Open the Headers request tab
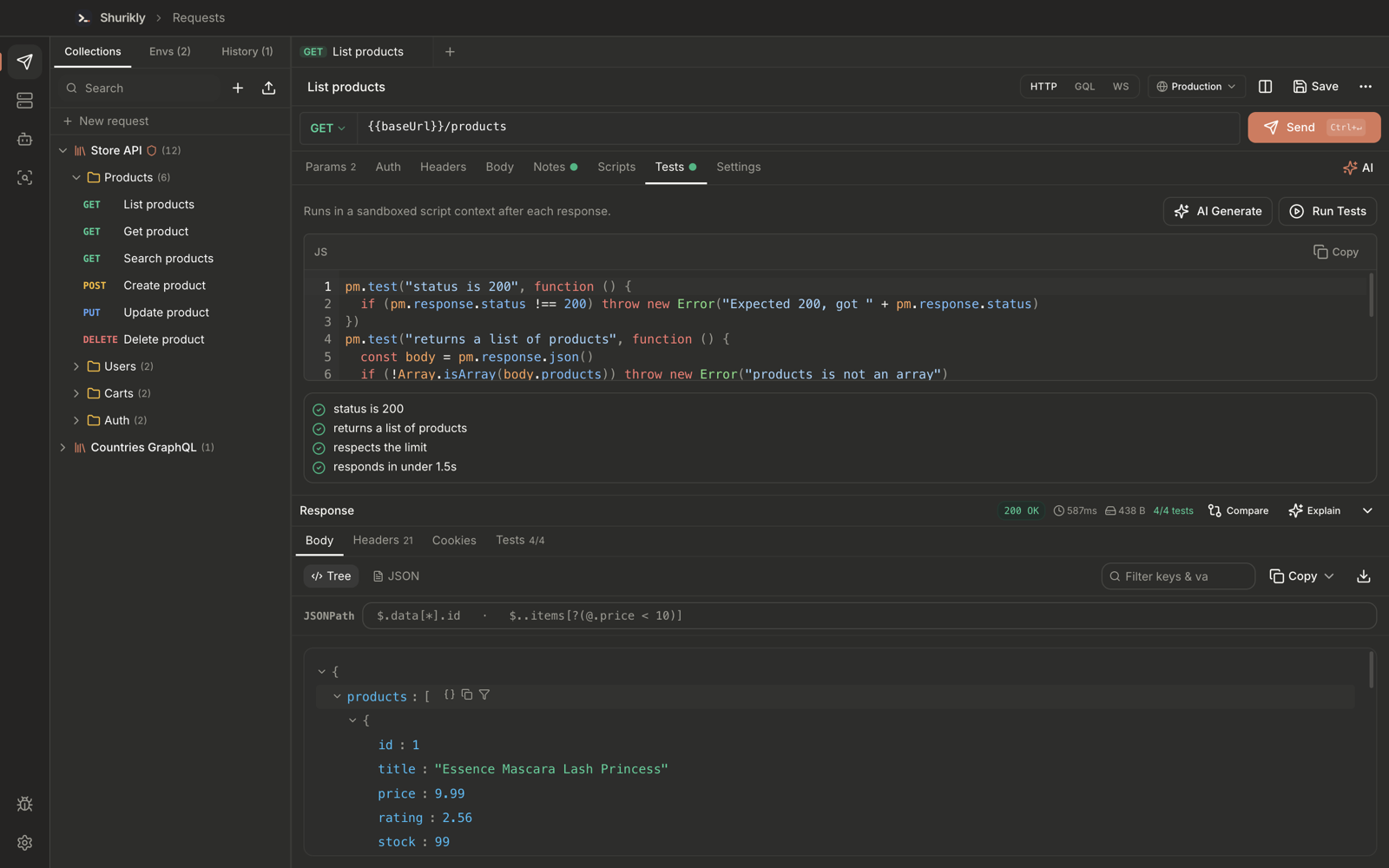This screenshot has width=1389, height=868. [443, 167]
